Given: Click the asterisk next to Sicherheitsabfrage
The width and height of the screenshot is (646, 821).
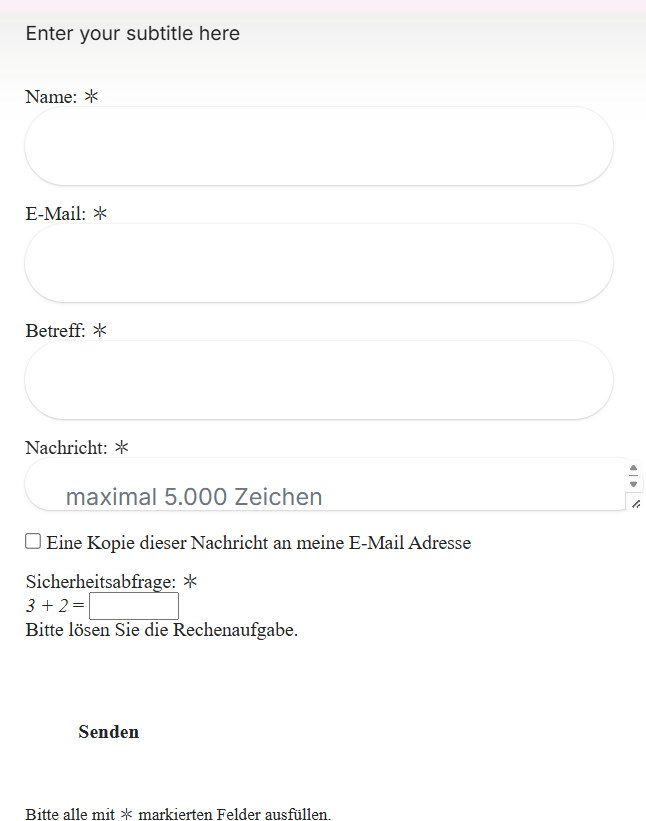Looking at the screenshot, I should point(190,581).
